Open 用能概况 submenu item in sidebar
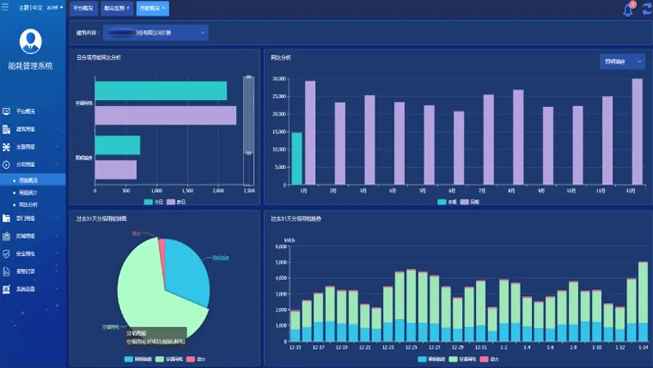 [32, 180]
